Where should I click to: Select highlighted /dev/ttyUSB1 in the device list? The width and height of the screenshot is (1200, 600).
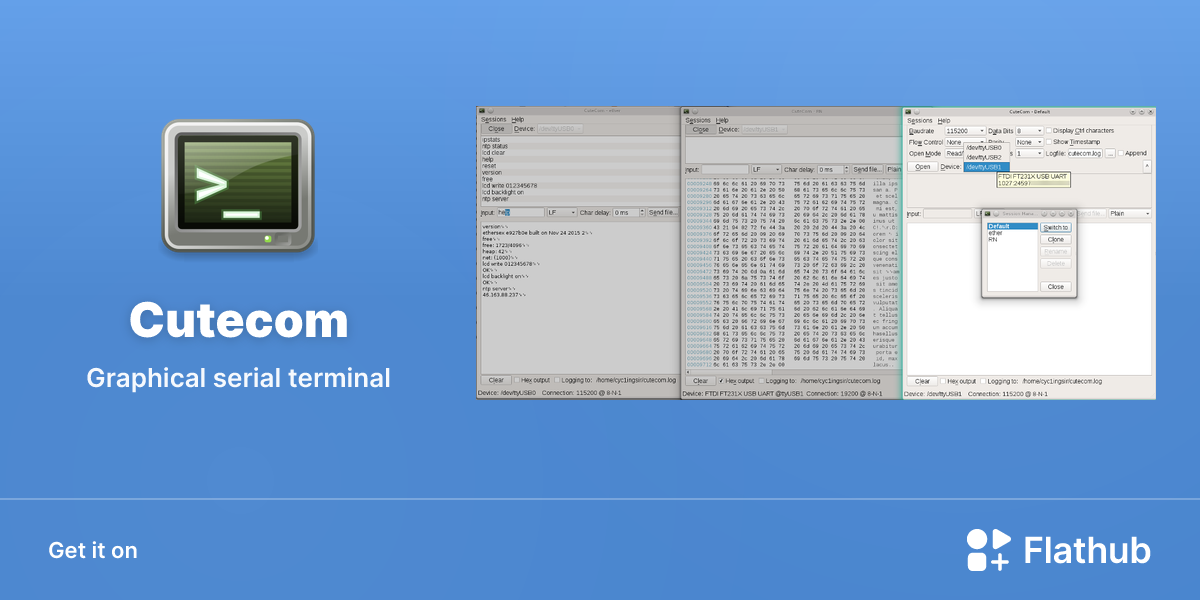[986, 167]
